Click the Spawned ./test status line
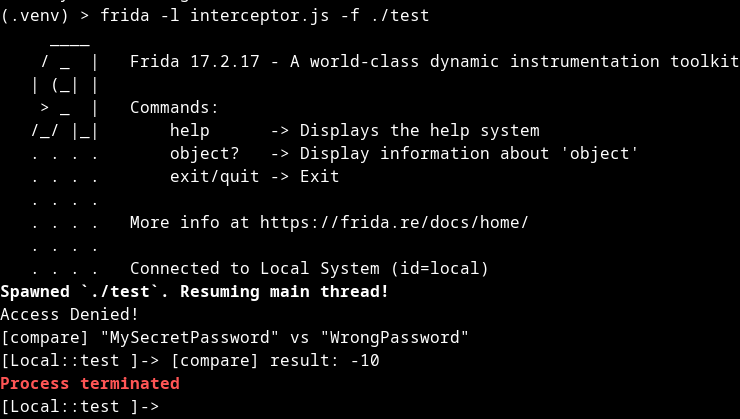 click(x=194, y=291)
